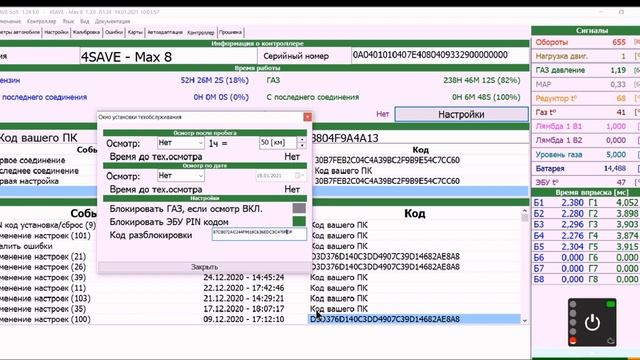Select the Батарея signal row

point(585,169)
